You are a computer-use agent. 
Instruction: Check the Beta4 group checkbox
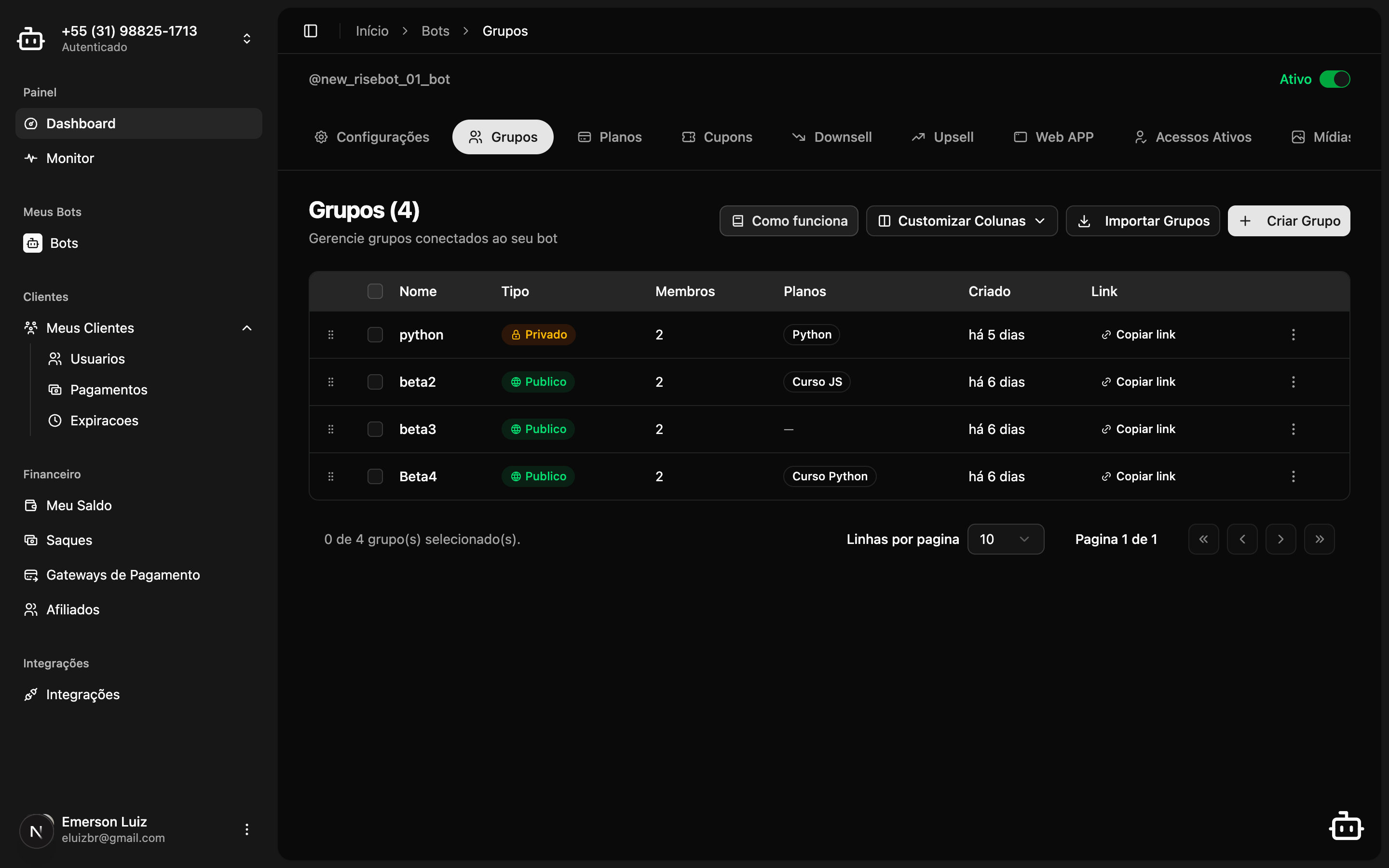click(x=375, y=476)
